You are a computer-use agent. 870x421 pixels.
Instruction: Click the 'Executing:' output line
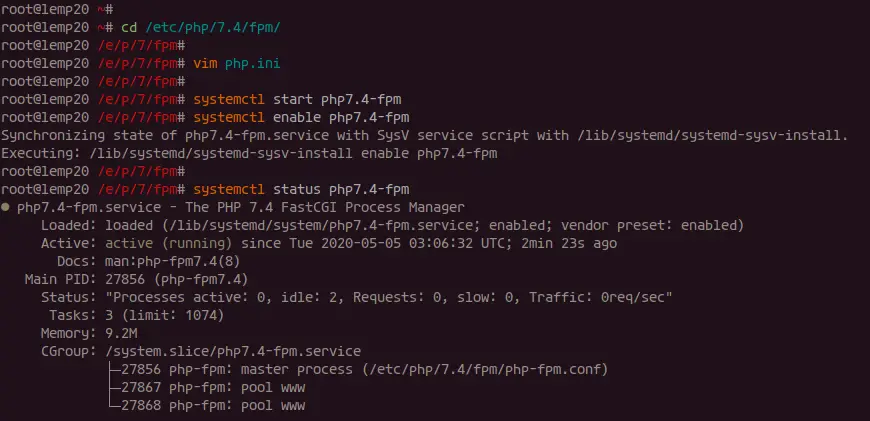(x=250, y=153)
